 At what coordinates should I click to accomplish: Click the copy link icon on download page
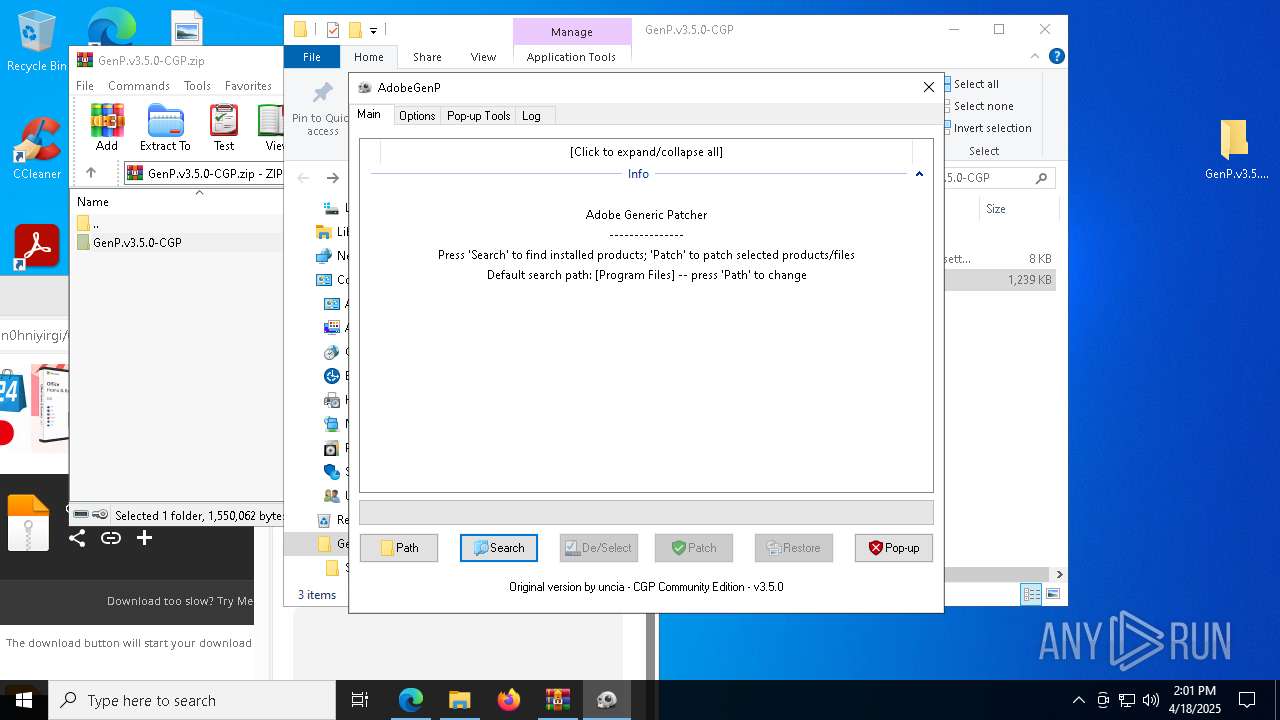tap(111, 538)
